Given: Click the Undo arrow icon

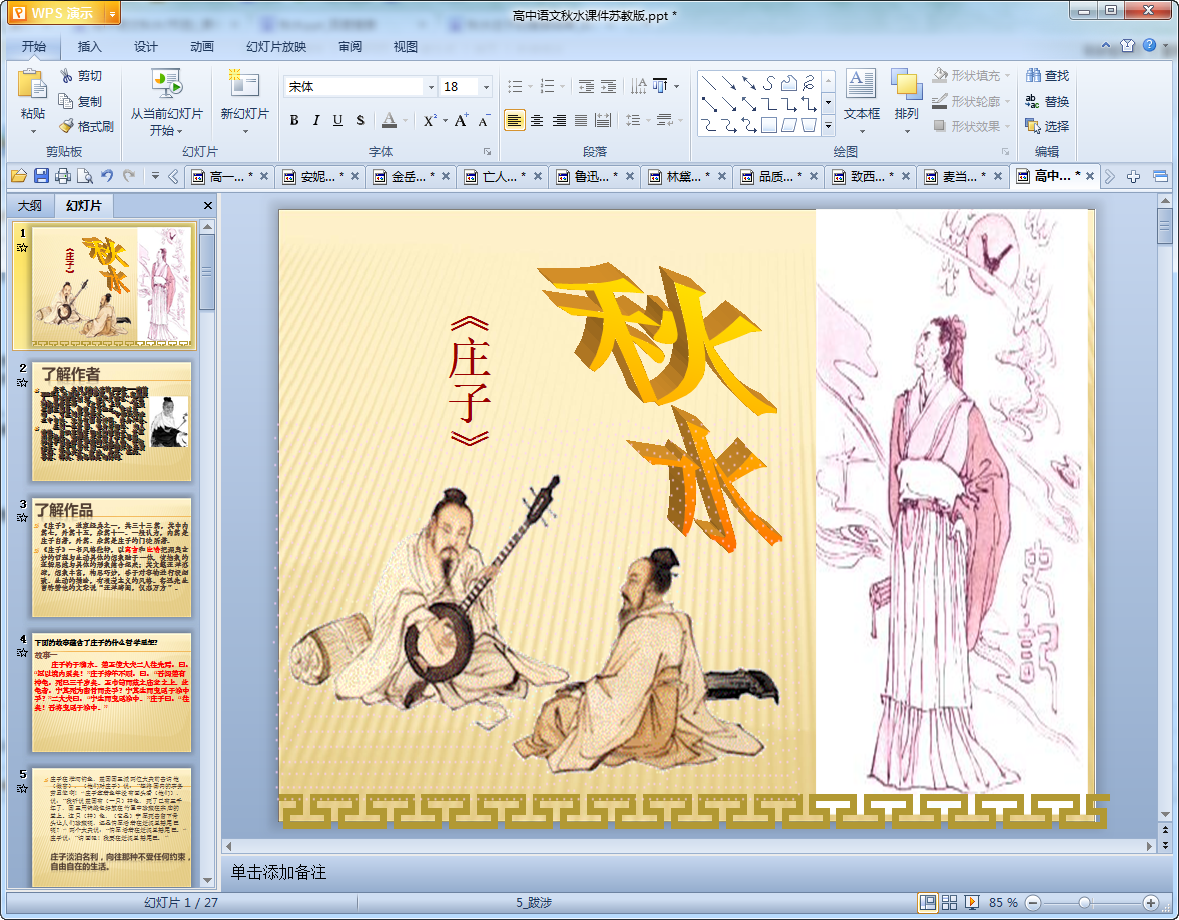Looking at the screenshot, I should click(x=107, y=177).
